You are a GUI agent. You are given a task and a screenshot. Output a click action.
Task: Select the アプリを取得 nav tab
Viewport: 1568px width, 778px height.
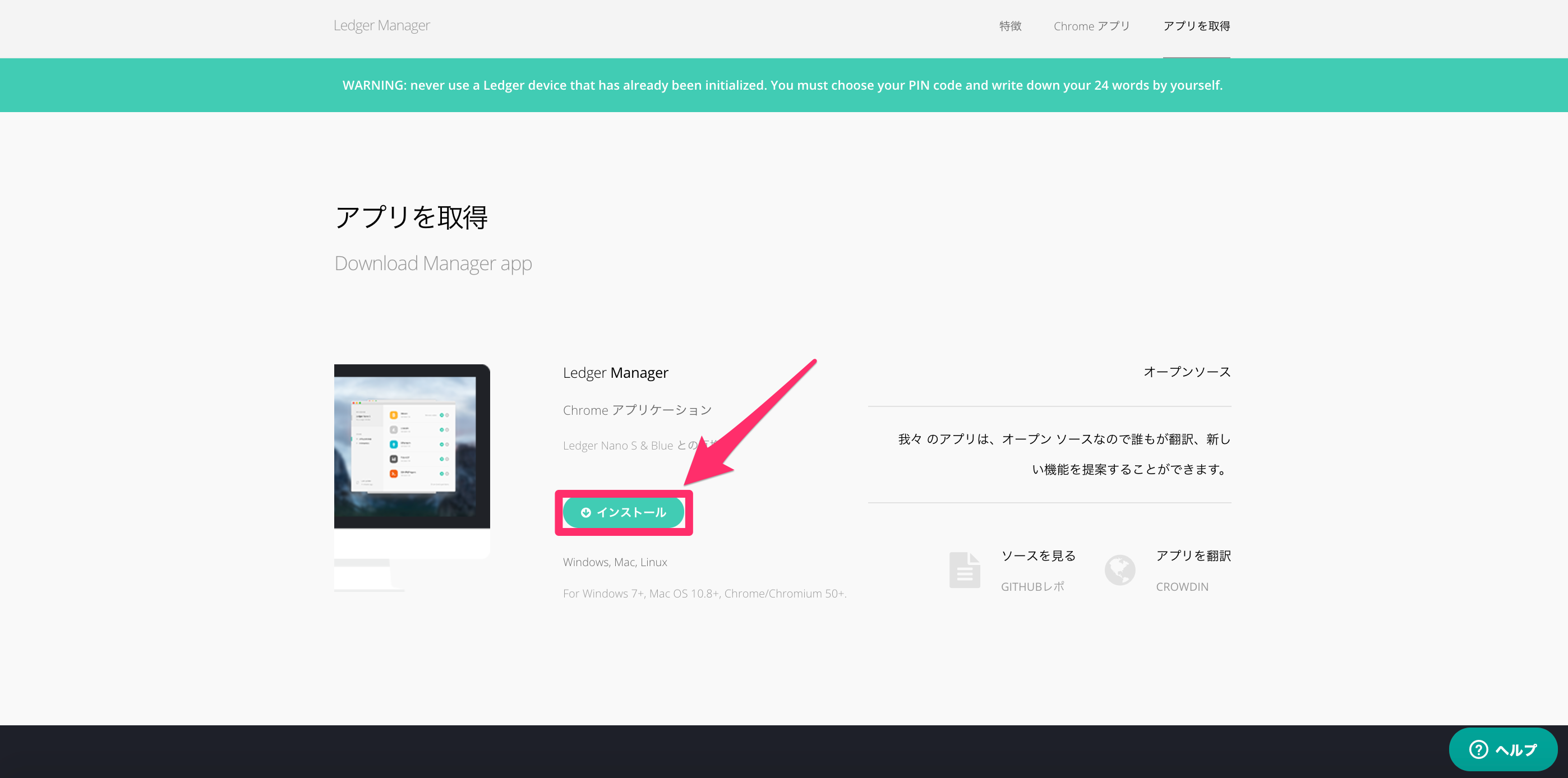point(1196,26)
